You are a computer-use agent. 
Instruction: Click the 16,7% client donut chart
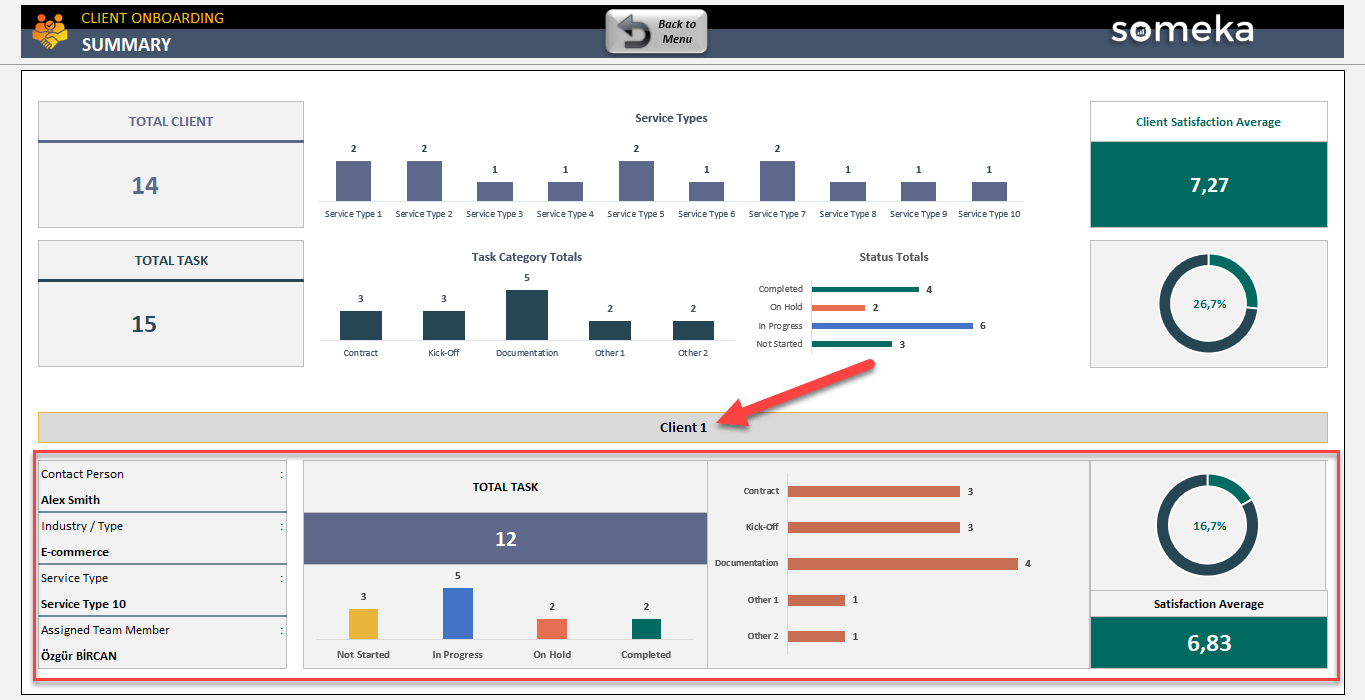(x=1207, y=525)
